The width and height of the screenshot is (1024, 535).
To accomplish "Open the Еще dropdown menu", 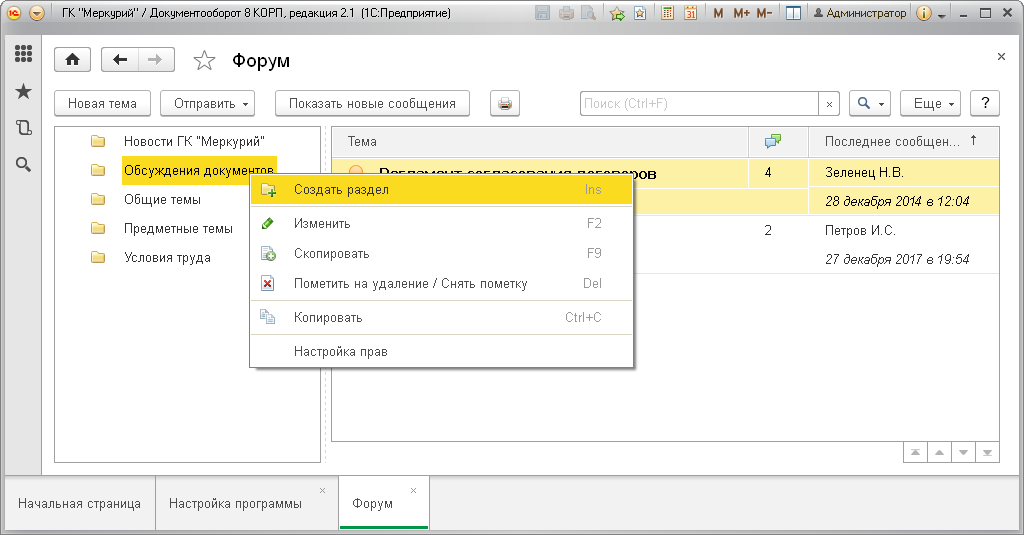I will (x=931, y=103).
